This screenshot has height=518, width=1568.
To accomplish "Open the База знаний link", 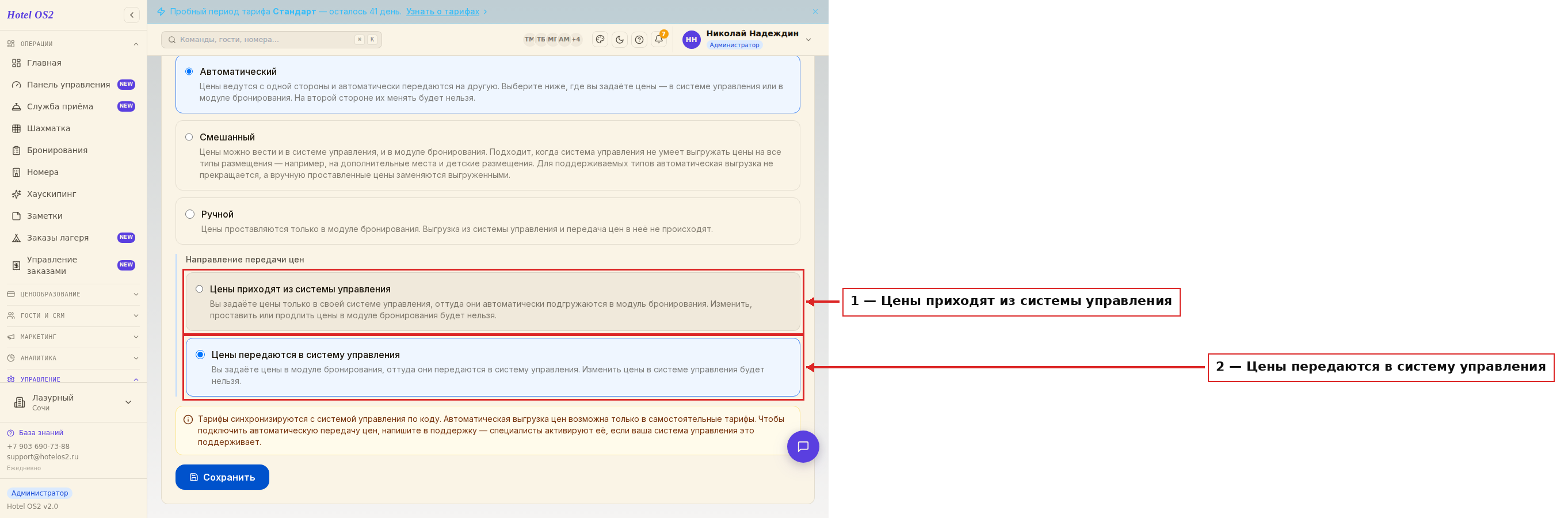I will pyautogui.click(x=41, y=433).
